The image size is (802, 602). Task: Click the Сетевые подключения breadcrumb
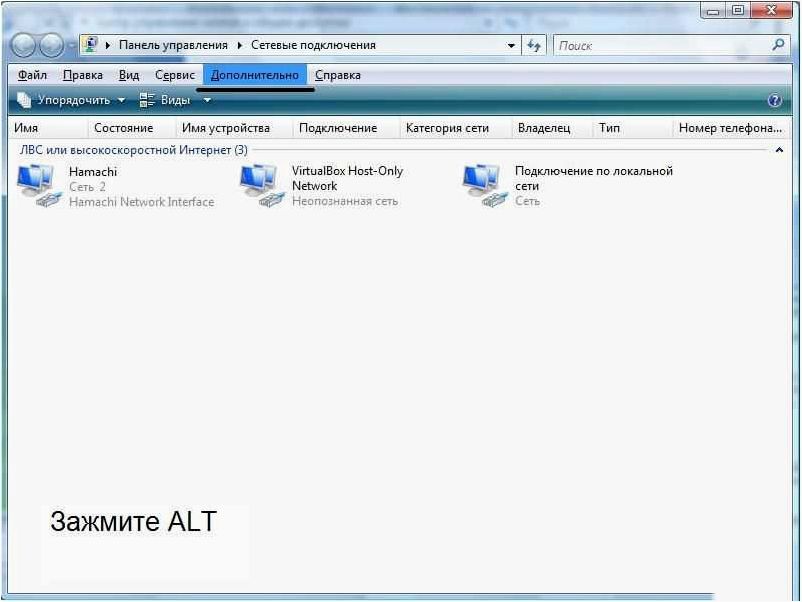(x=313, y=45)
